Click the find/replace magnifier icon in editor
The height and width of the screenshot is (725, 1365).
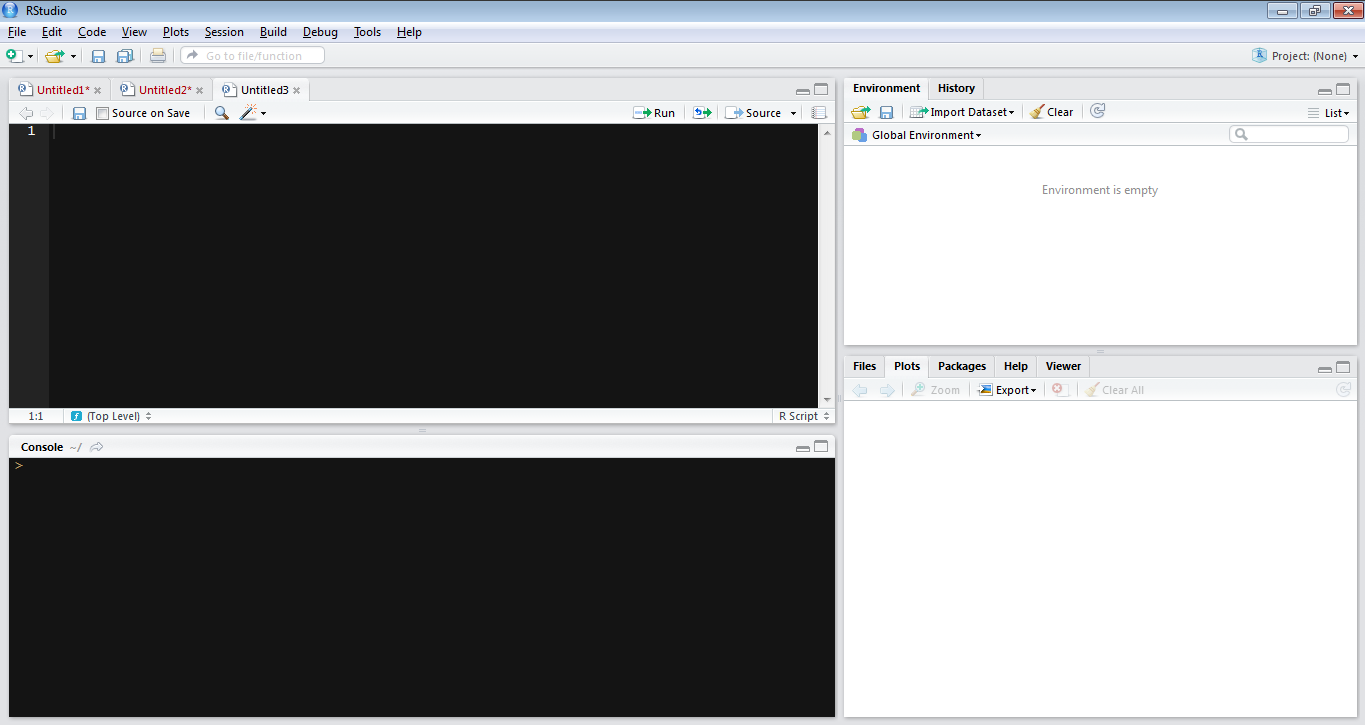(222, 113)
